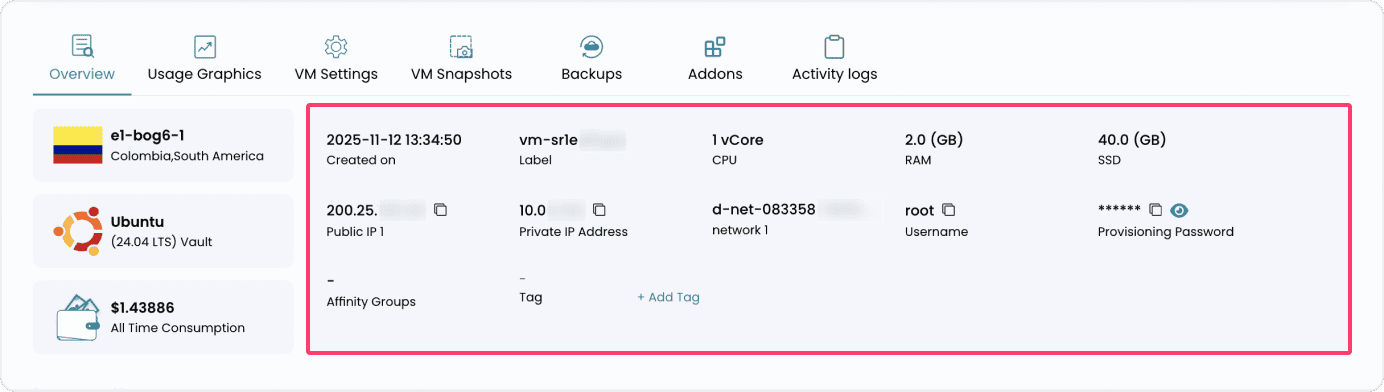Click the Ubuntu OS name
Screen dimensions: 1384x392
pos(137,221)
